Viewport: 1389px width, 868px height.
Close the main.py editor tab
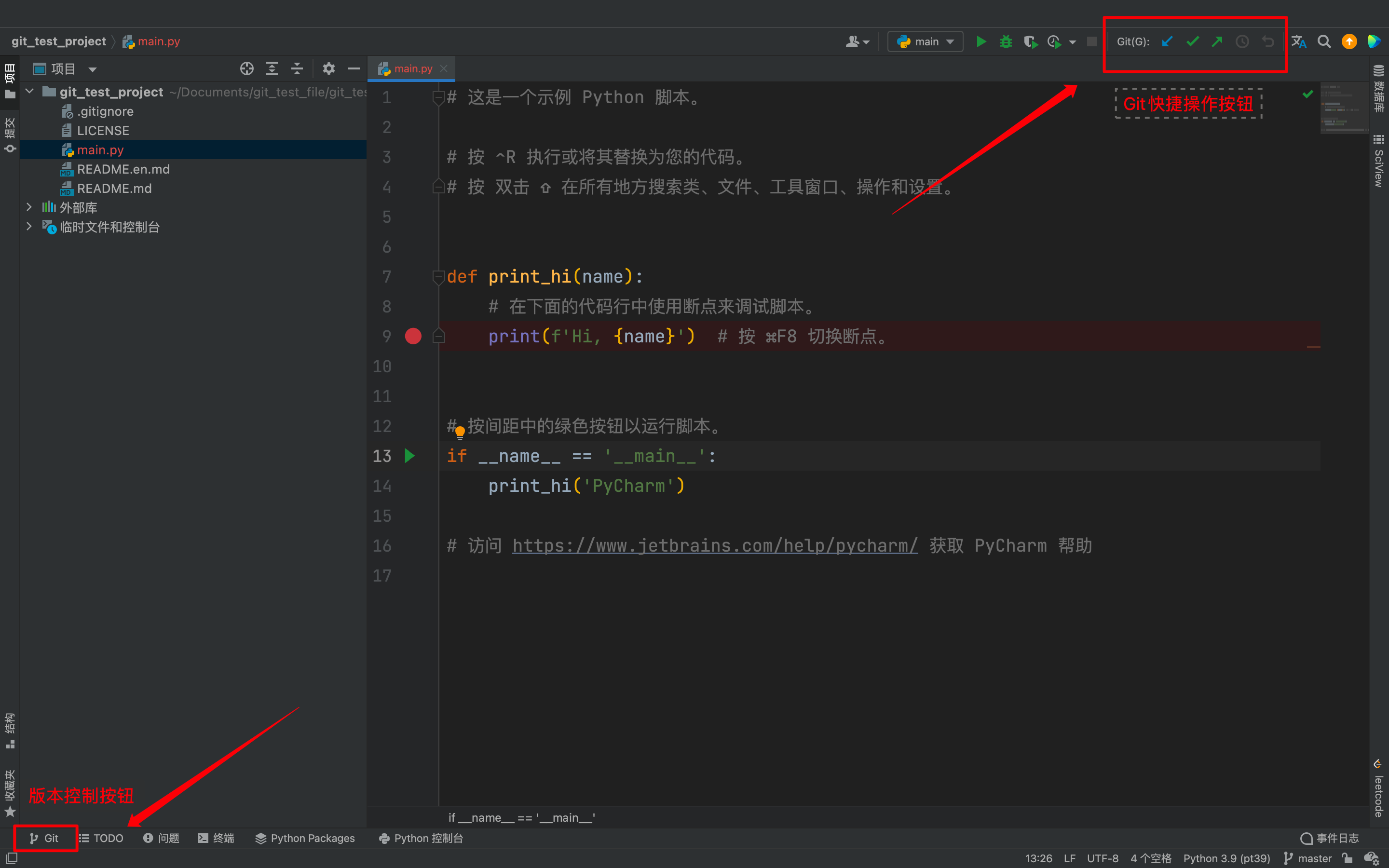tap(444, 69)
